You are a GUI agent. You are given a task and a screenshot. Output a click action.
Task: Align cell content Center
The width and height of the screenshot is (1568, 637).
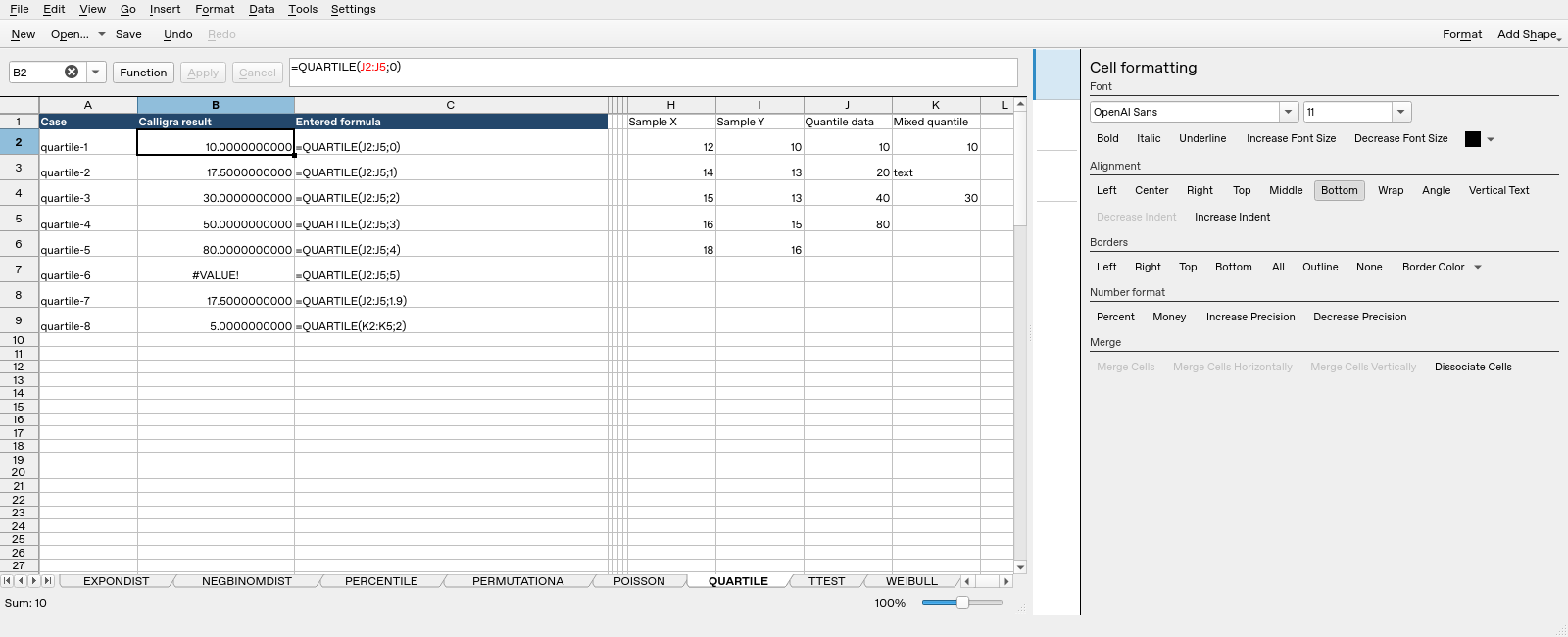1151,190
